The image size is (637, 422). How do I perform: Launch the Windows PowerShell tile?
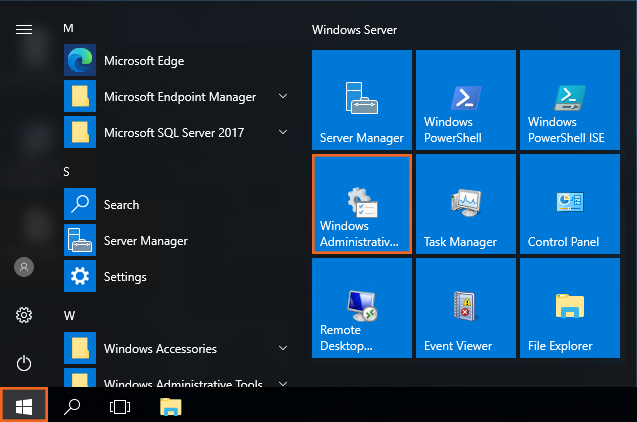point(465,100)
